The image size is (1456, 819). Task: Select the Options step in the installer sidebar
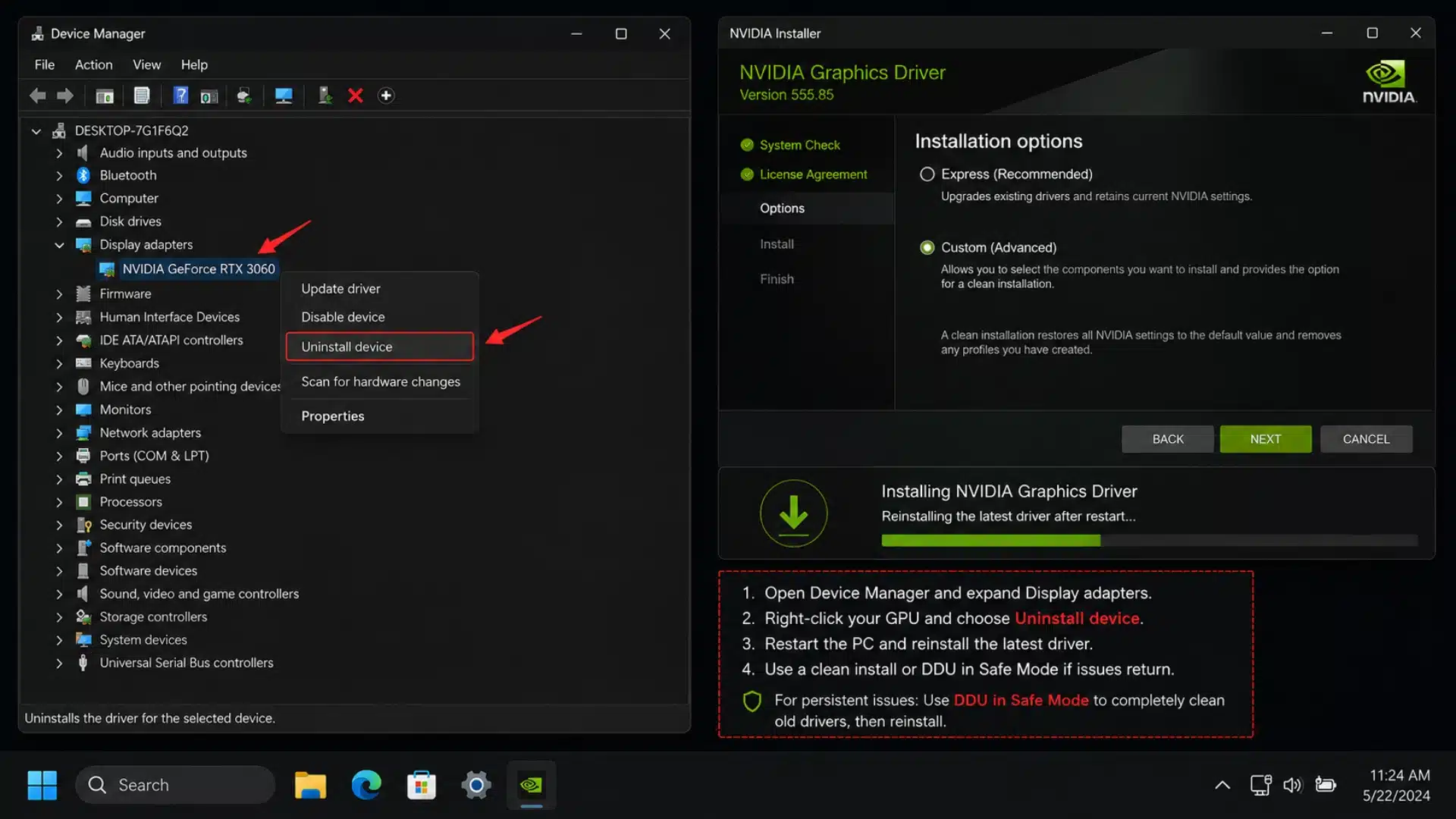pyautogui.click(x=807, y=209)
